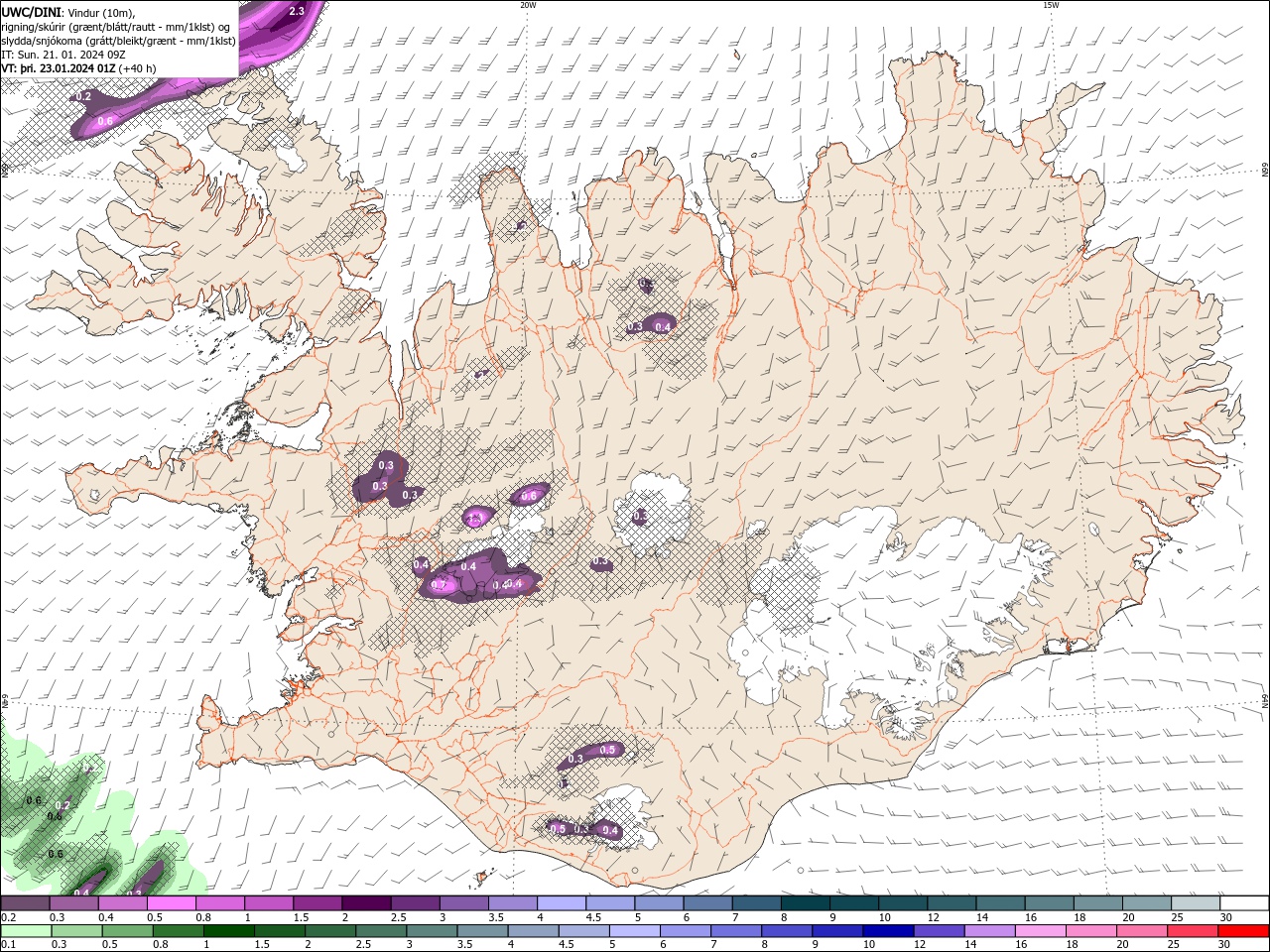
Task: Click the 20W longitude label
Action: tap(528, 5)
